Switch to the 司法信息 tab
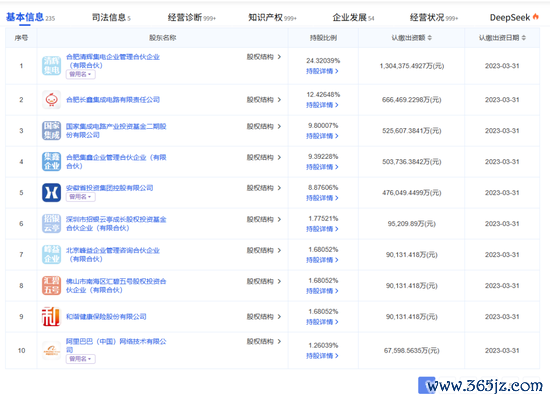 click(x=111, y=17)
